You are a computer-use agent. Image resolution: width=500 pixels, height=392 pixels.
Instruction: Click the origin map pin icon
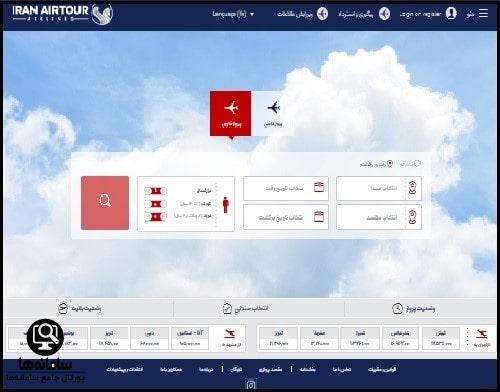[412, 188]
